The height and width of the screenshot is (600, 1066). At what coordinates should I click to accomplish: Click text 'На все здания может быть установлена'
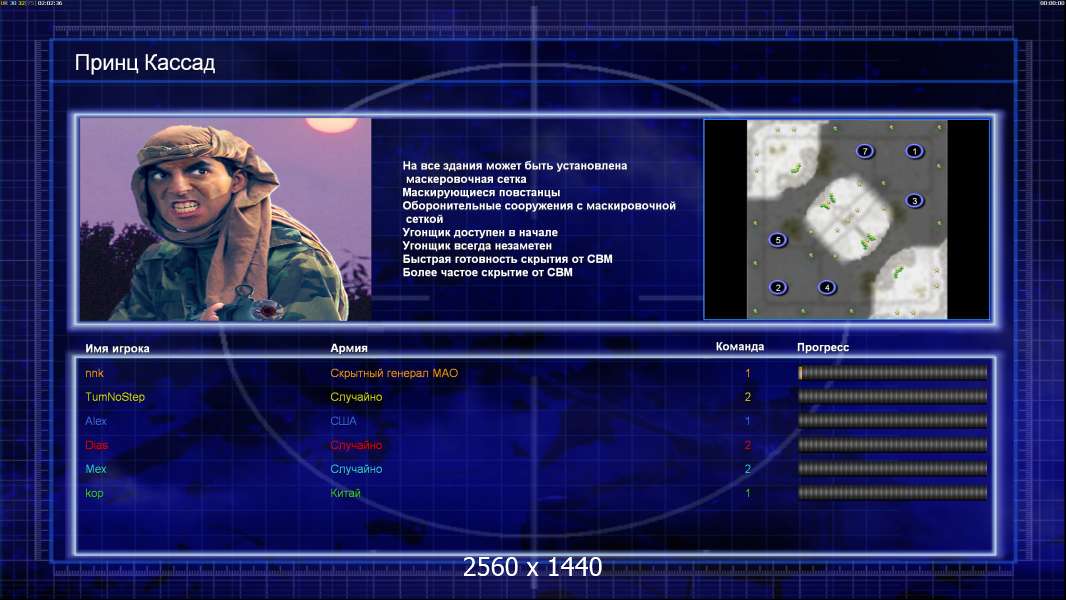(515, 166)
